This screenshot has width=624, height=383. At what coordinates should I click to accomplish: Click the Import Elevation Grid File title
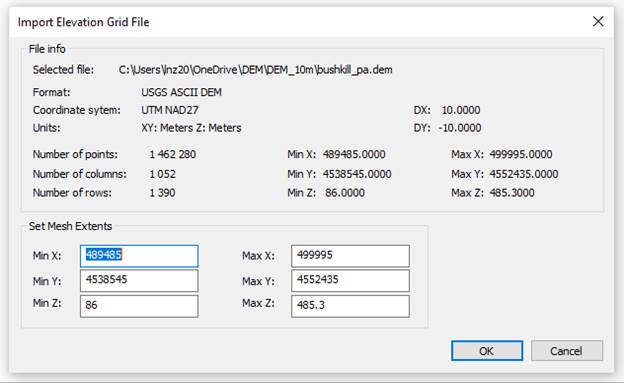coord(84,22)
